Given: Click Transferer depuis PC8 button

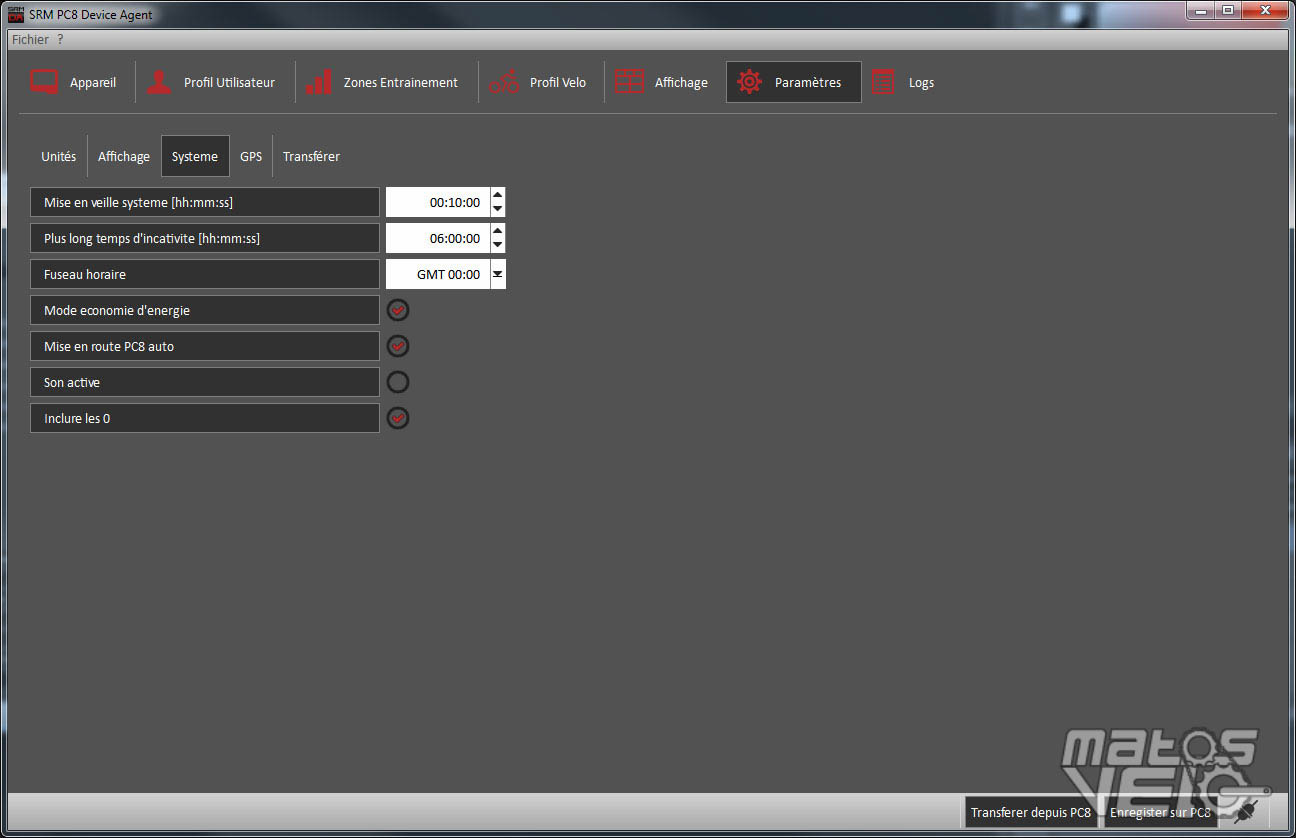Looking at the screenshot, I should [x=1031, y=812].
